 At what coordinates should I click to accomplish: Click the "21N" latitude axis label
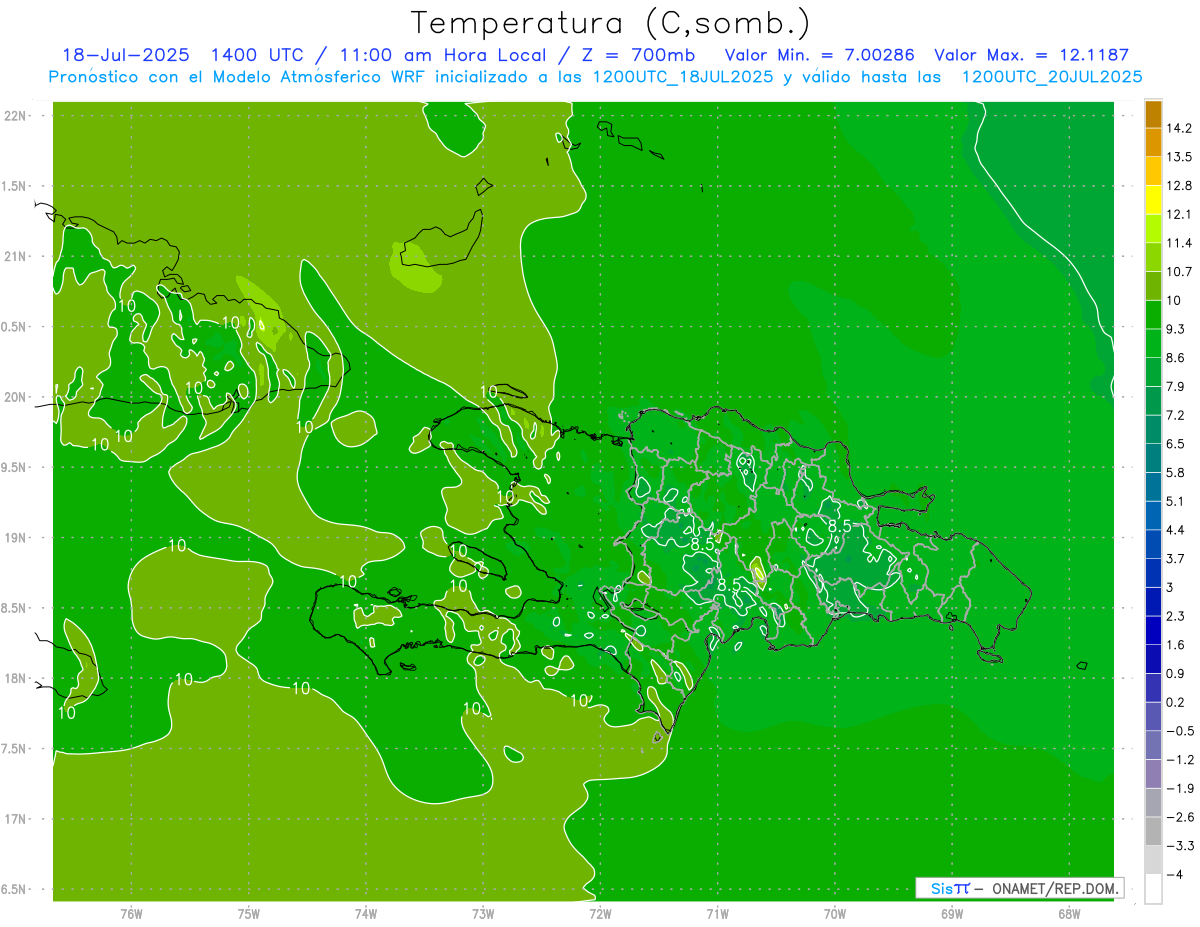(x=15, y=257)
